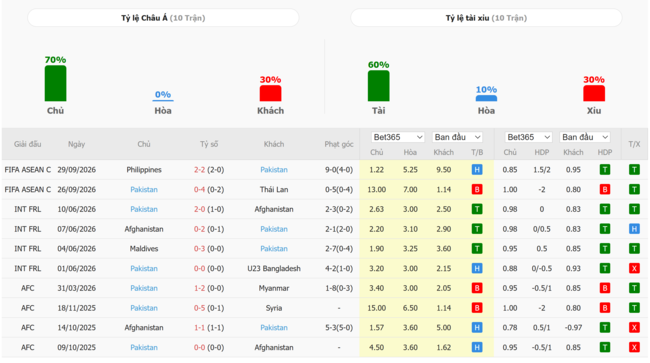This screenshot has height=363, width=650.
Task: Click green T HDP badge in U23 Bangladesh row
Action: point(605,269)
